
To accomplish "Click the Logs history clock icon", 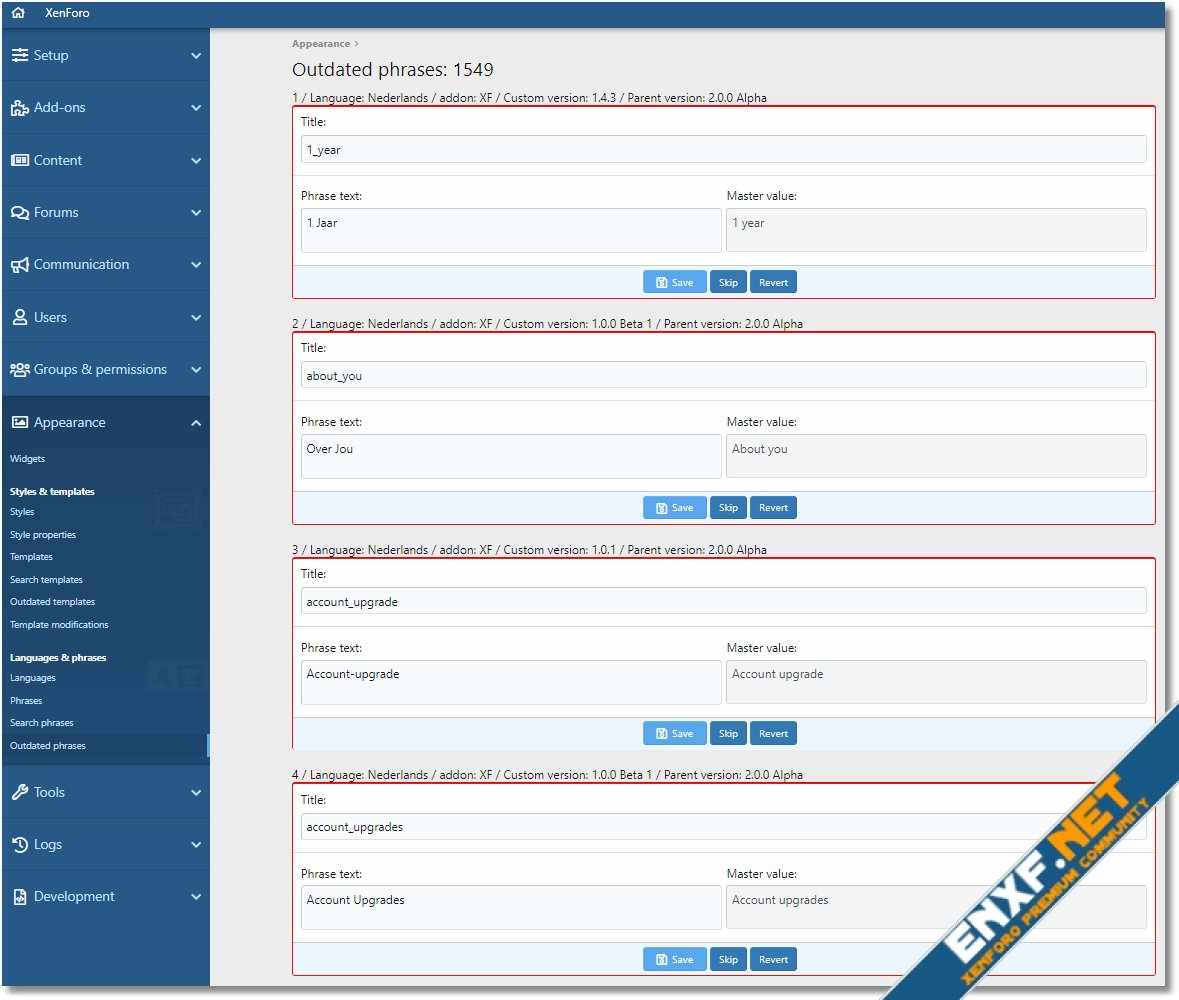I will (20, 845).
